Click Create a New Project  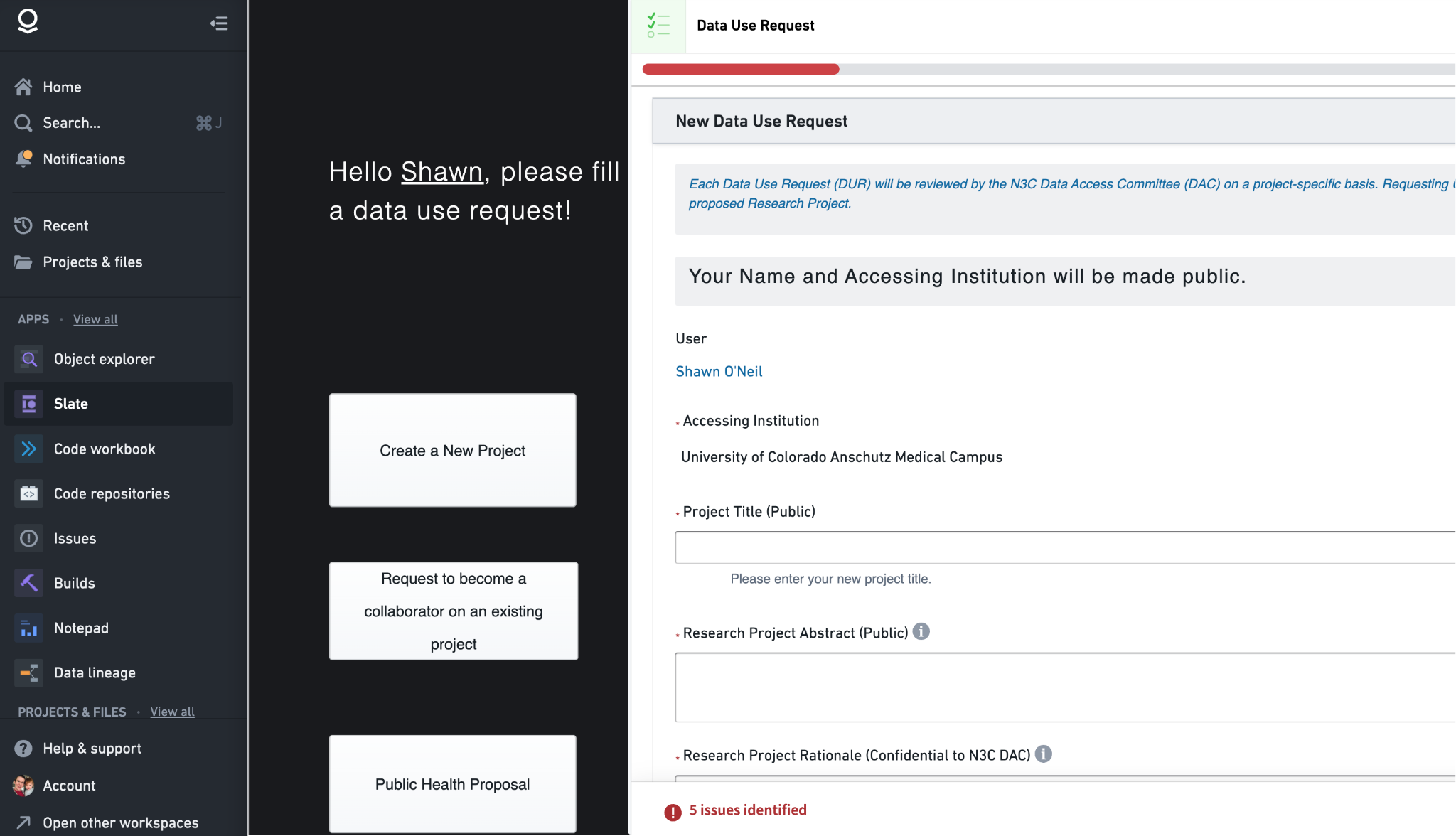point(452,450)
